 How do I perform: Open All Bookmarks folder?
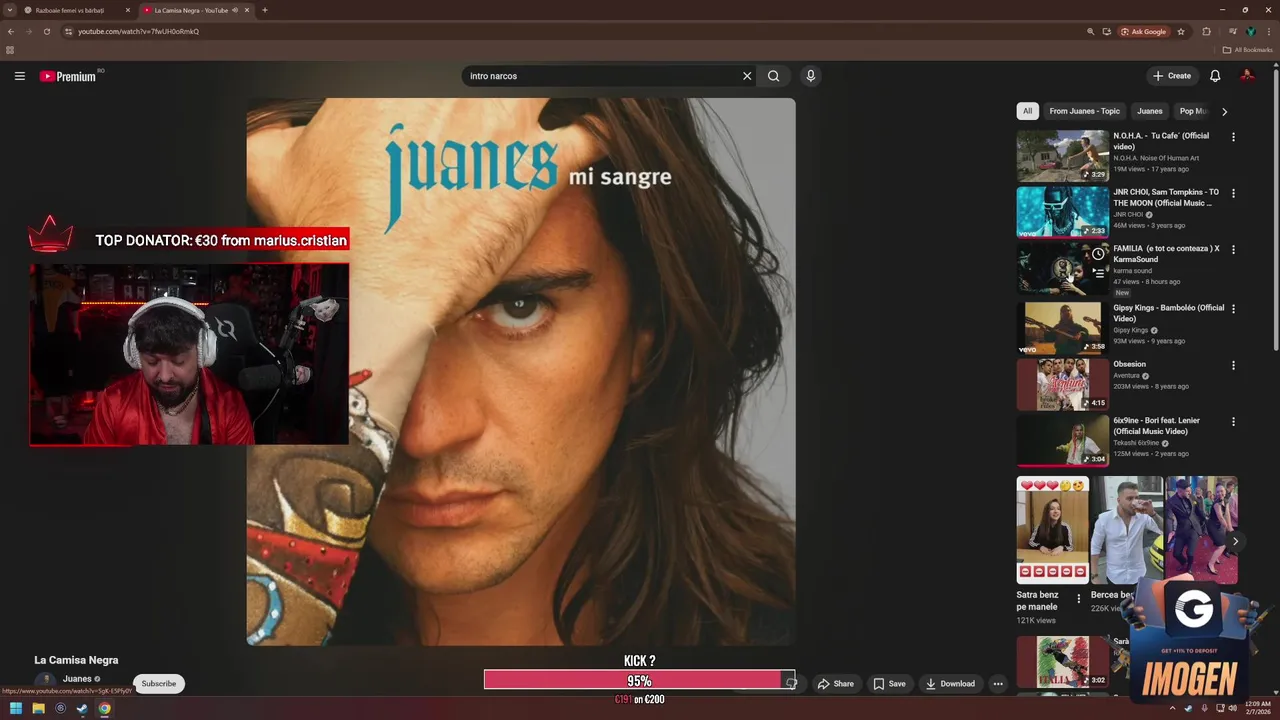pos(1247,50)
